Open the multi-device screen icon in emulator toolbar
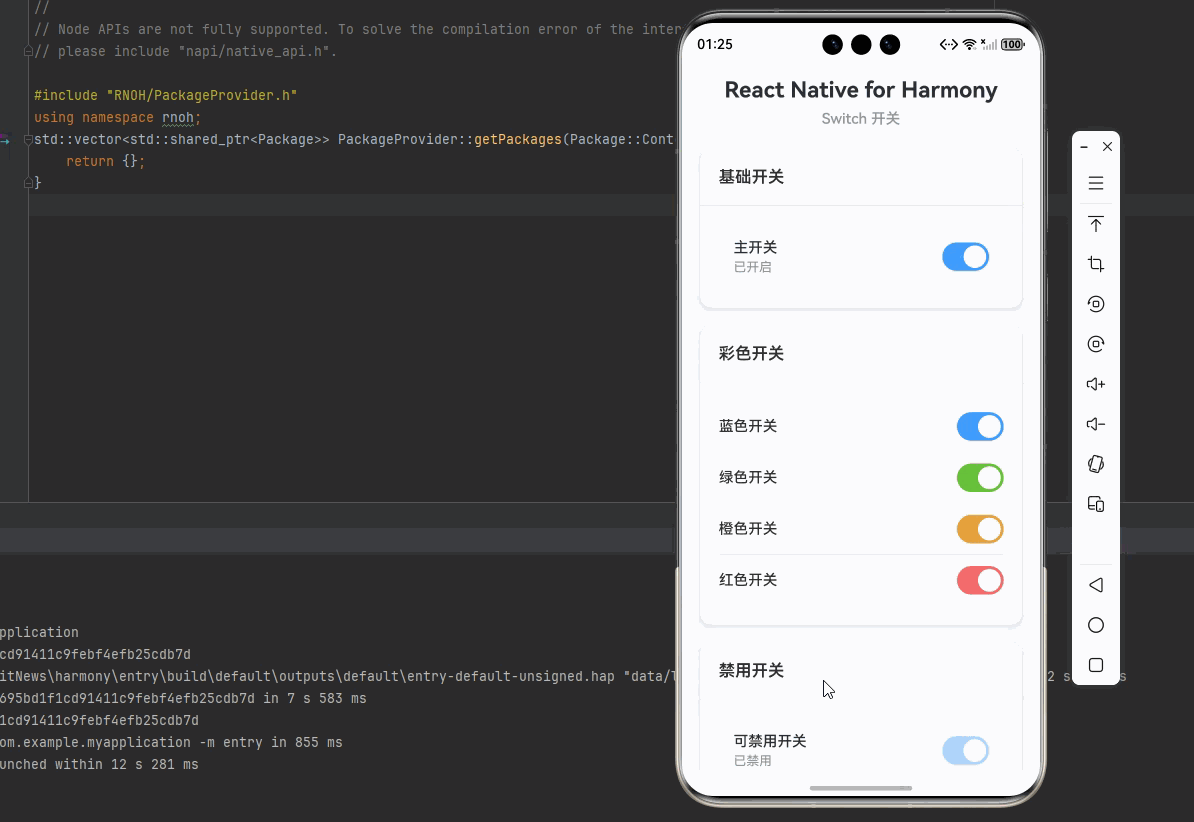1194x822 pixels. point(1096,504)
